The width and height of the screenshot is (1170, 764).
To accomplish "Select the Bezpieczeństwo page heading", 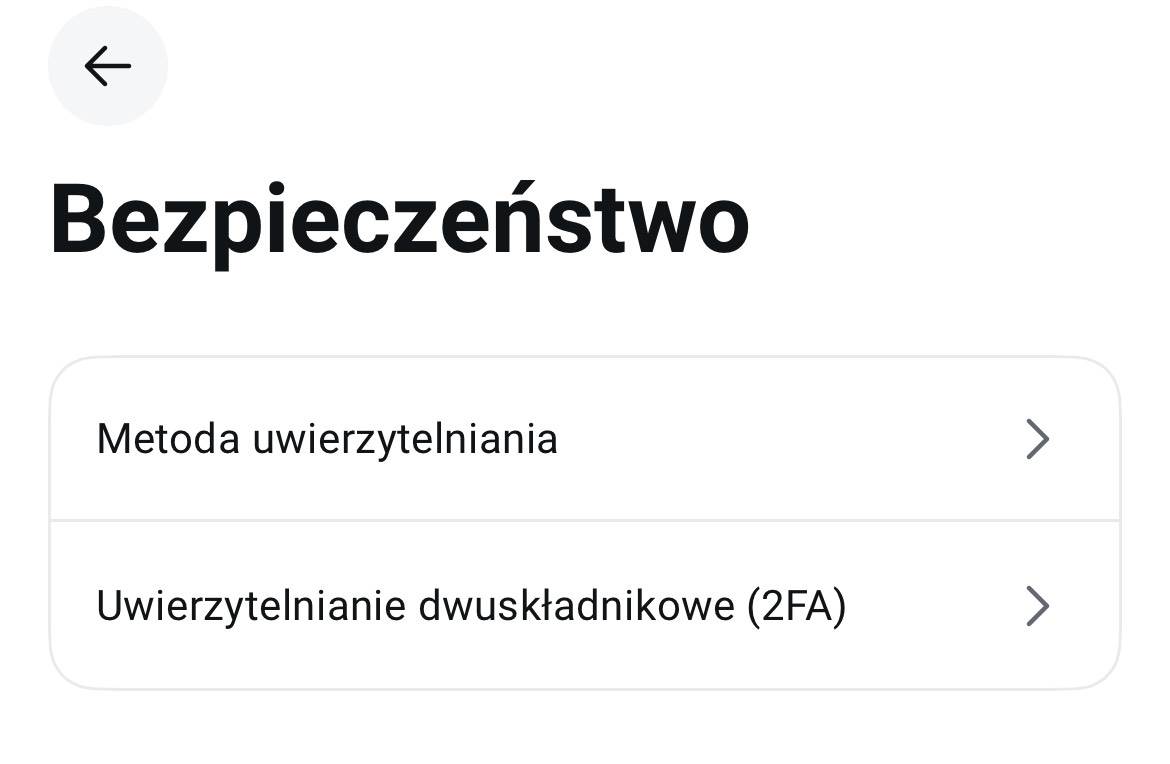I will pos(399,222).
